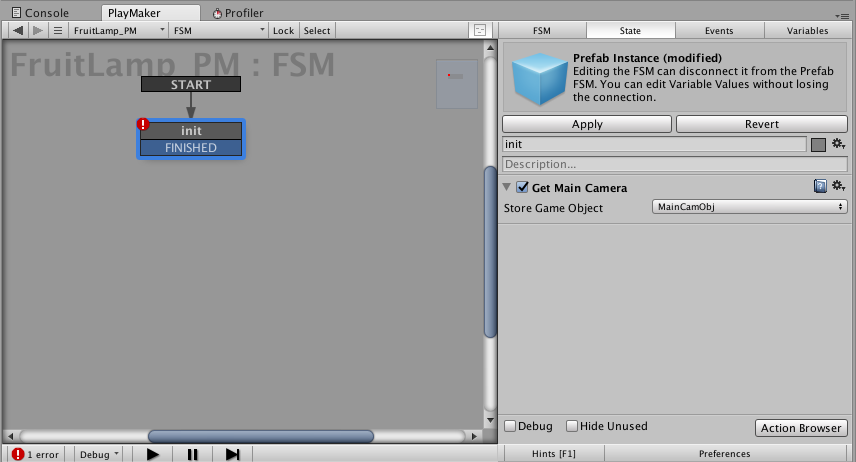The image size is (856, 462).
Task: Uncheck the Get Main Camera action checkbox
Action: (x=522, y=187)
